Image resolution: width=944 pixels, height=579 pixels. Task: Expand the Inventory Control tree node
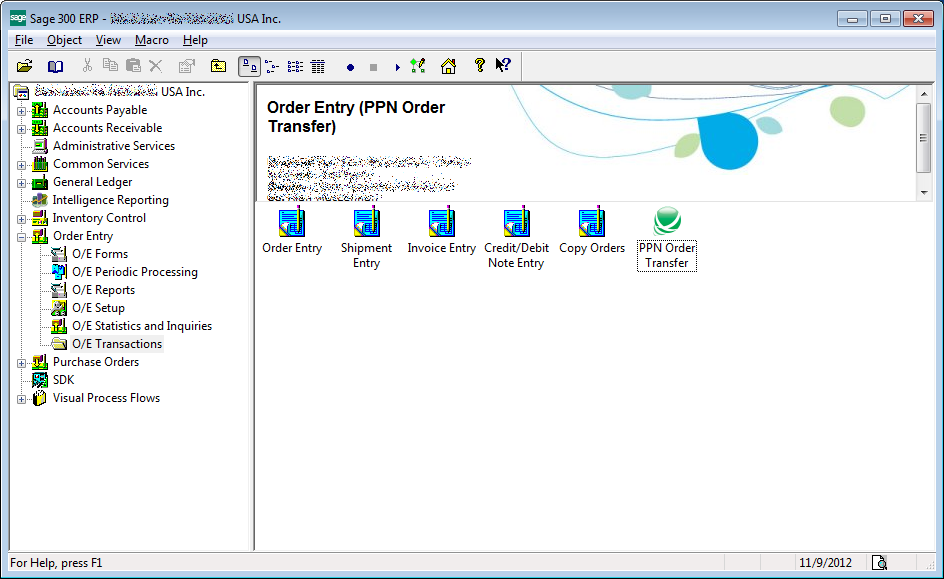pyautogui.click(x=21, y=220)
